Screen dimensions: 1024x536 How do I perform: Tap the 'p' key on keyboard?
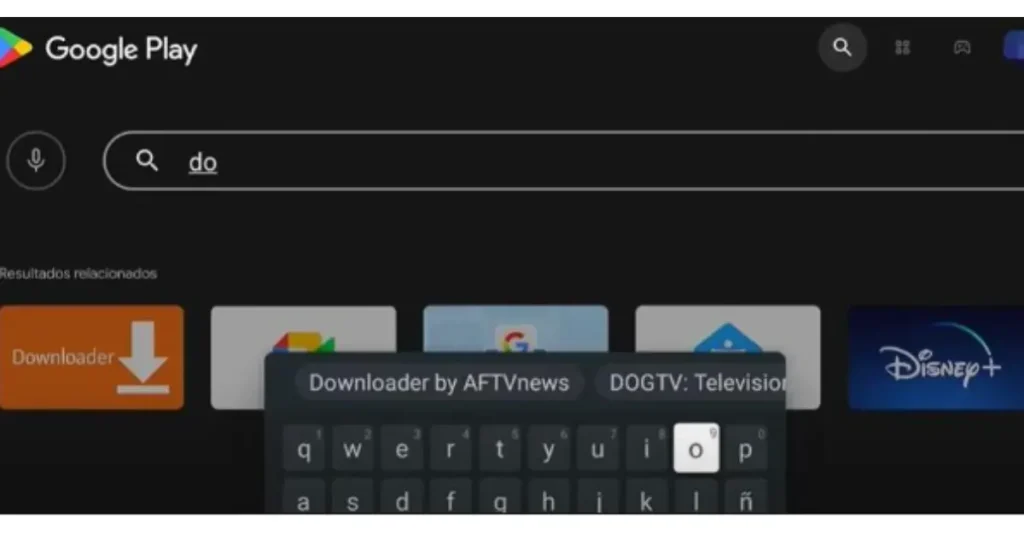[x=745, y=449]
